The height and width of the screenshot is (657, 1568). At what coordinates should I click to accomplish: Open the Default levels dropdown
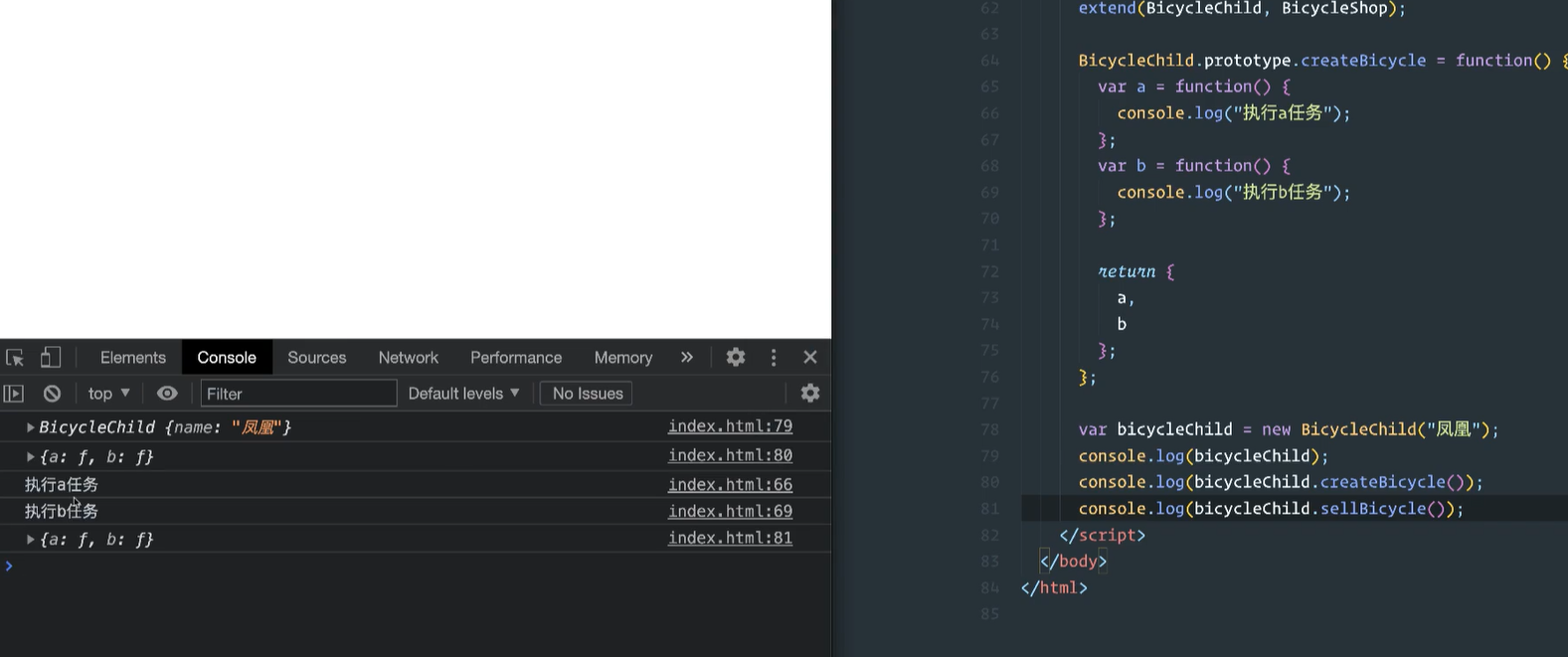click(464, 394)
